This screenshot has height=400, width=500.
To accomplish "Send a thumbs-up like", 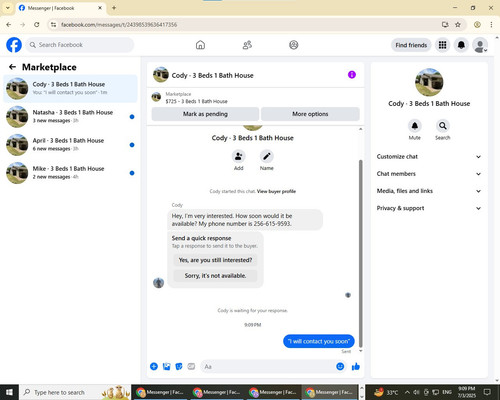I will (356, 367).
